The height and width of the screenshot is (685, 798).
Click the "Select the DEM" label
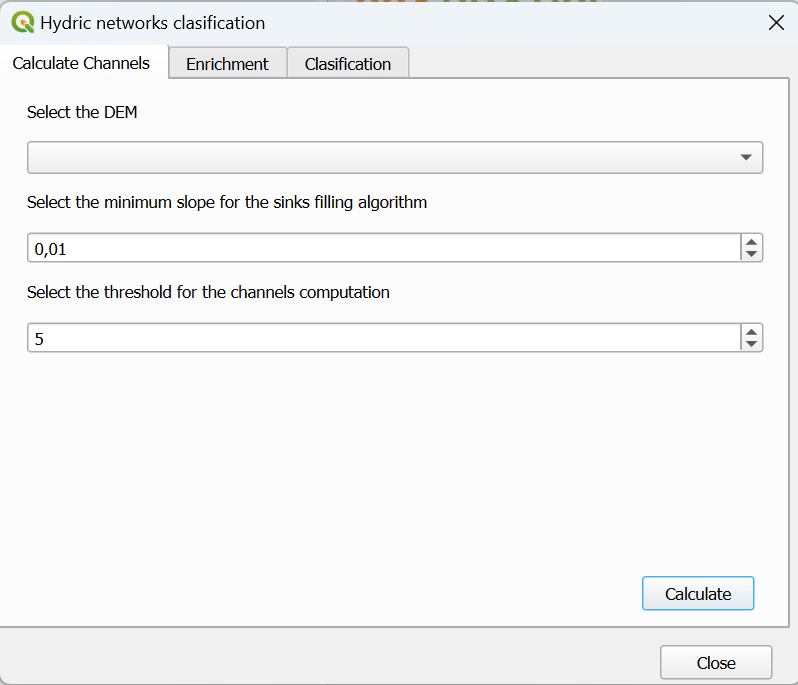point(82,112)
